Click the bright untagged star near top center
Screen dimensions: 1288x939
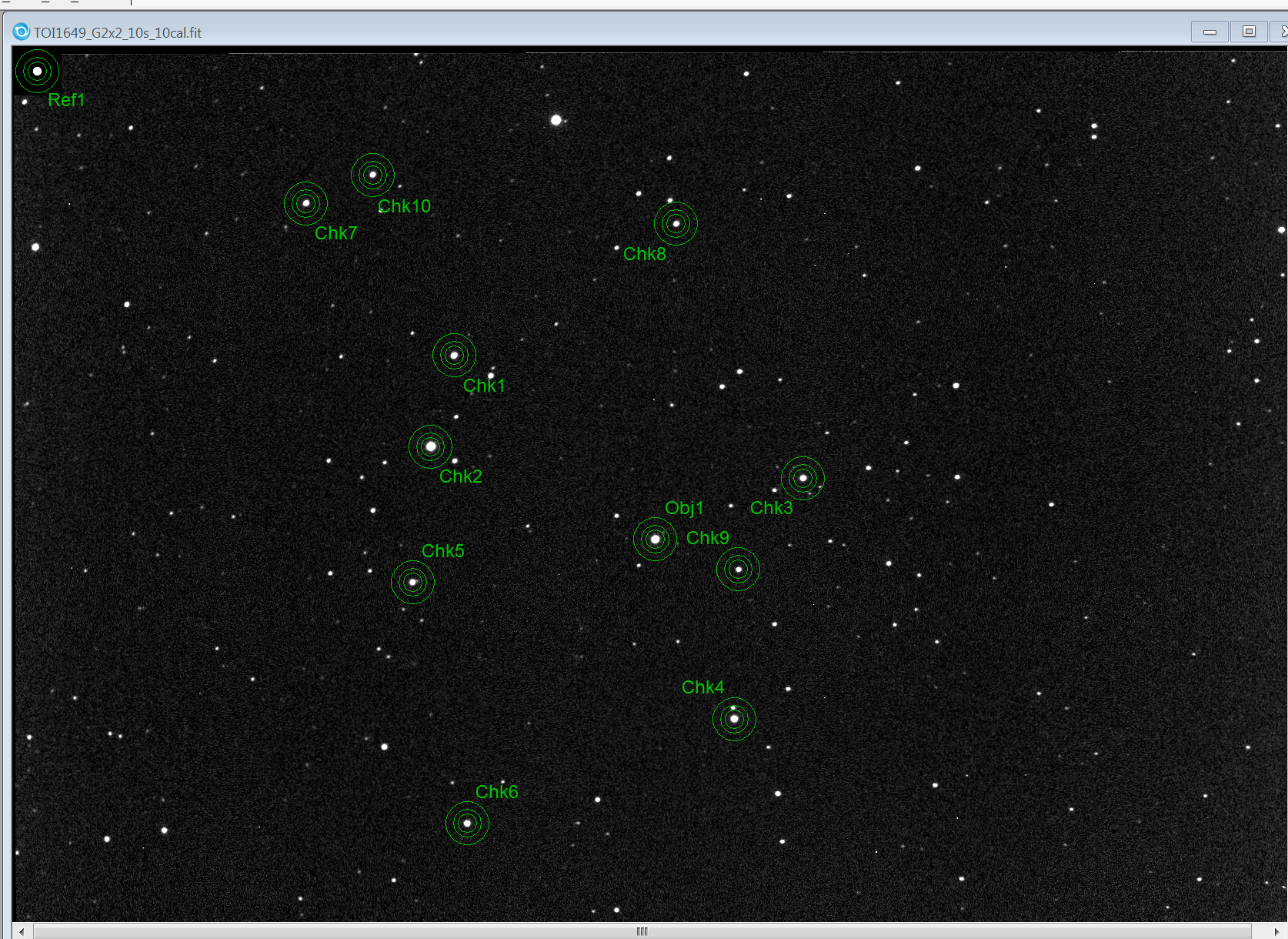(556, 120)
